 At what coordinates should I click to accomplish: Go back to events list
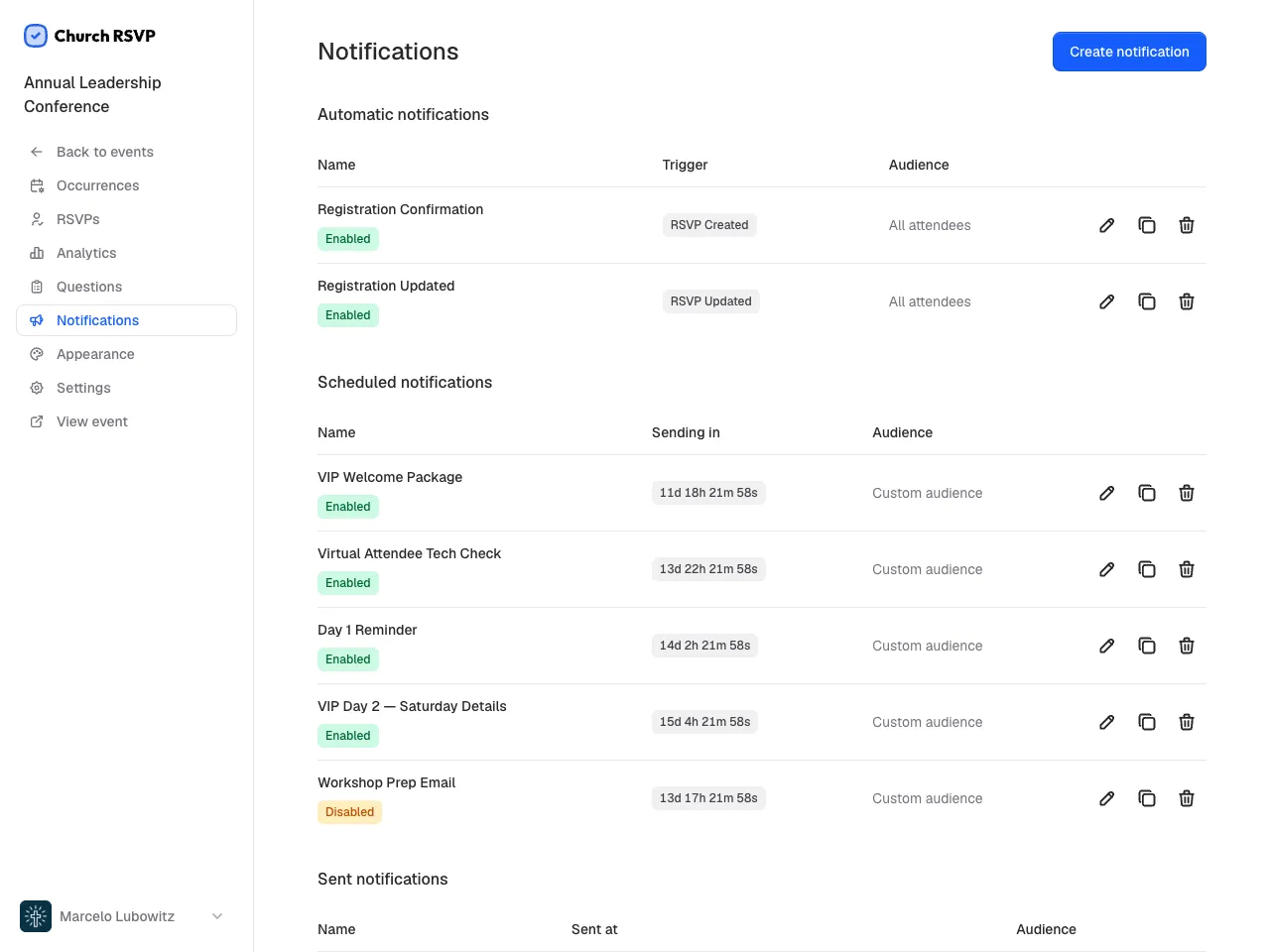pos(127,152)
